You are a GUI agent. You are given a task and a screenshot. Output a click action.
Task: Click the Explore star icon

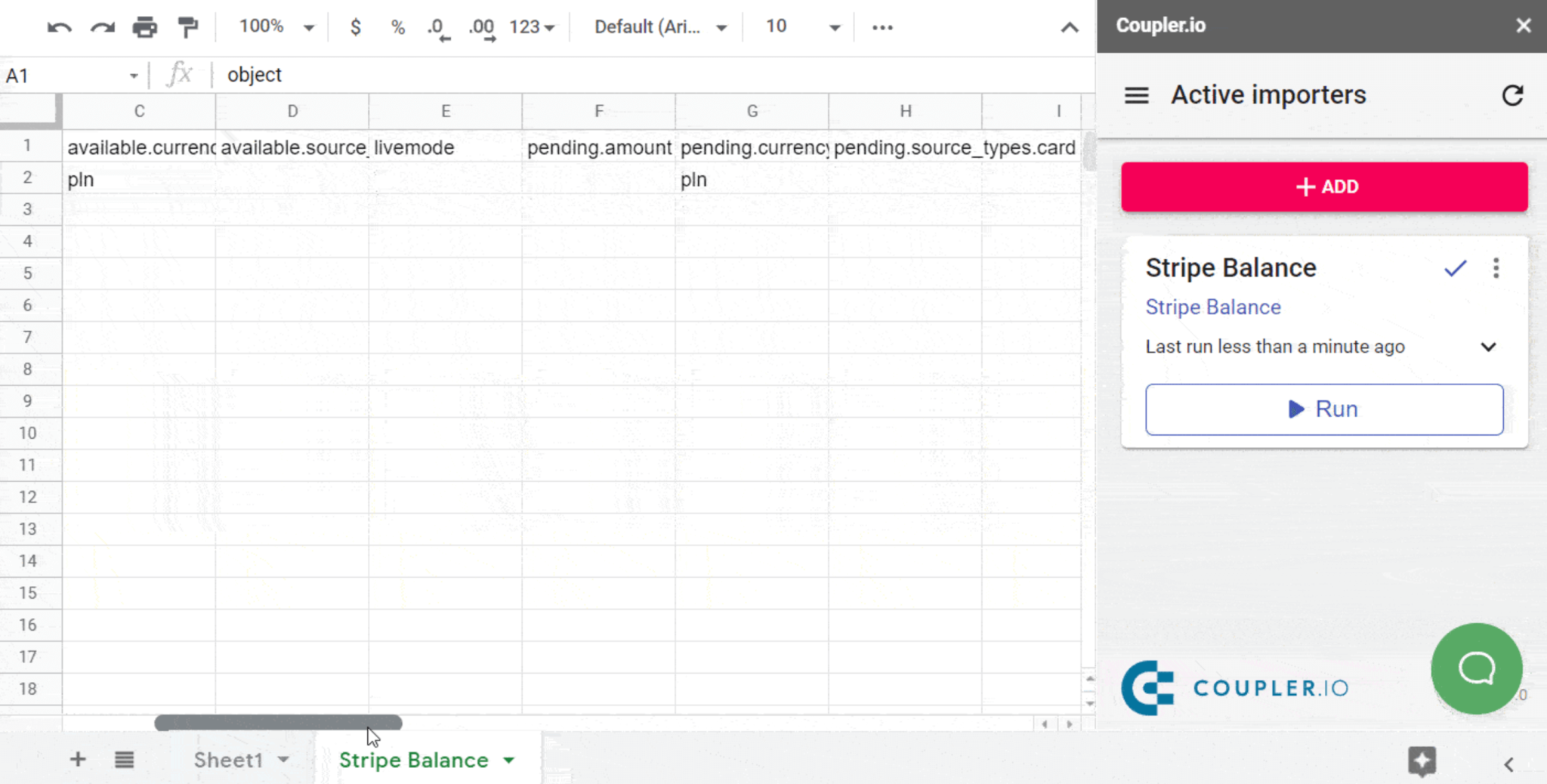1422,761
